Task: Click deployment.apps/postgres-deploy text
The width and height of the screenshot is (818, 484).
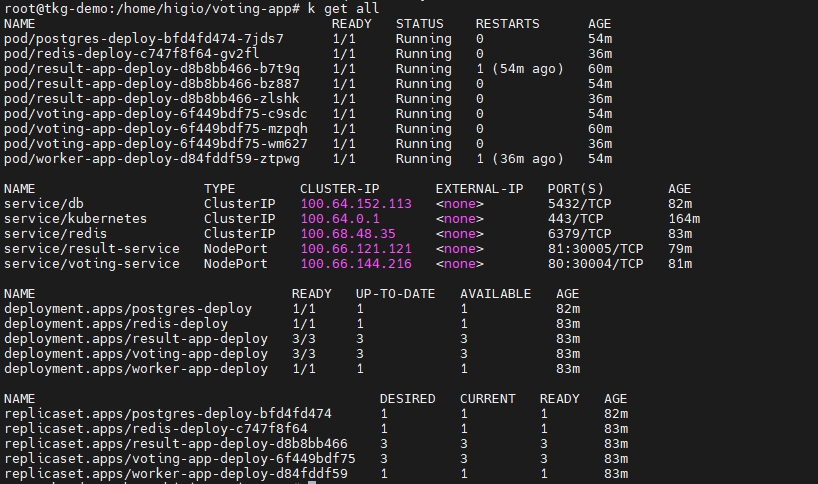Action: coord(128,308)
